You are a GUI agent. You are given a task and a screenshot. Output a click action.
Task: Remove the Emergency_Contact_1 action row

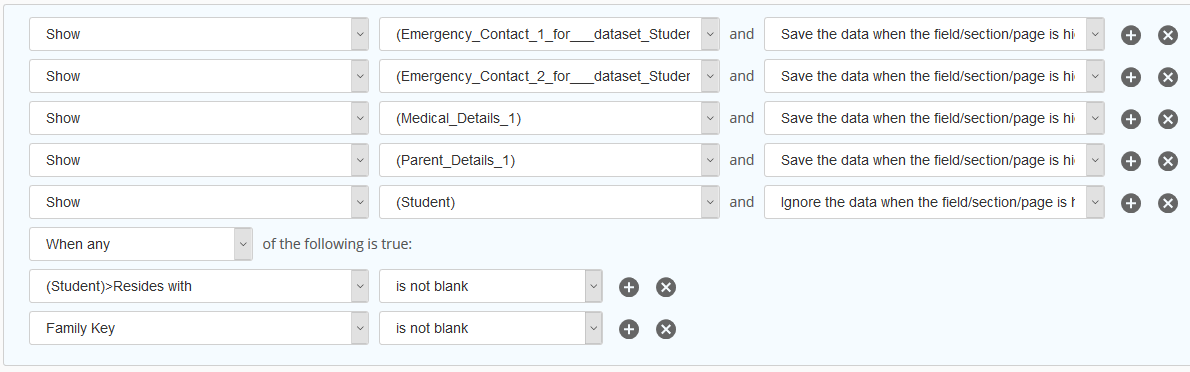click(x=1167, y=35)
